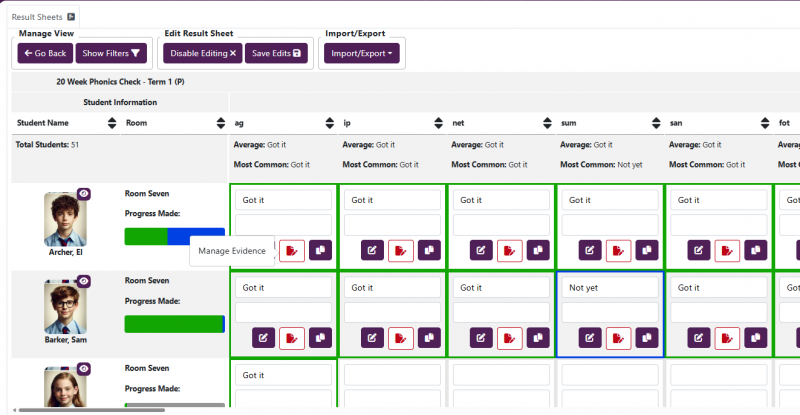This screenshot has height=415, width=800.
Task: Toggle the eye icon on Archer's photo
Action: pos(84,194)
